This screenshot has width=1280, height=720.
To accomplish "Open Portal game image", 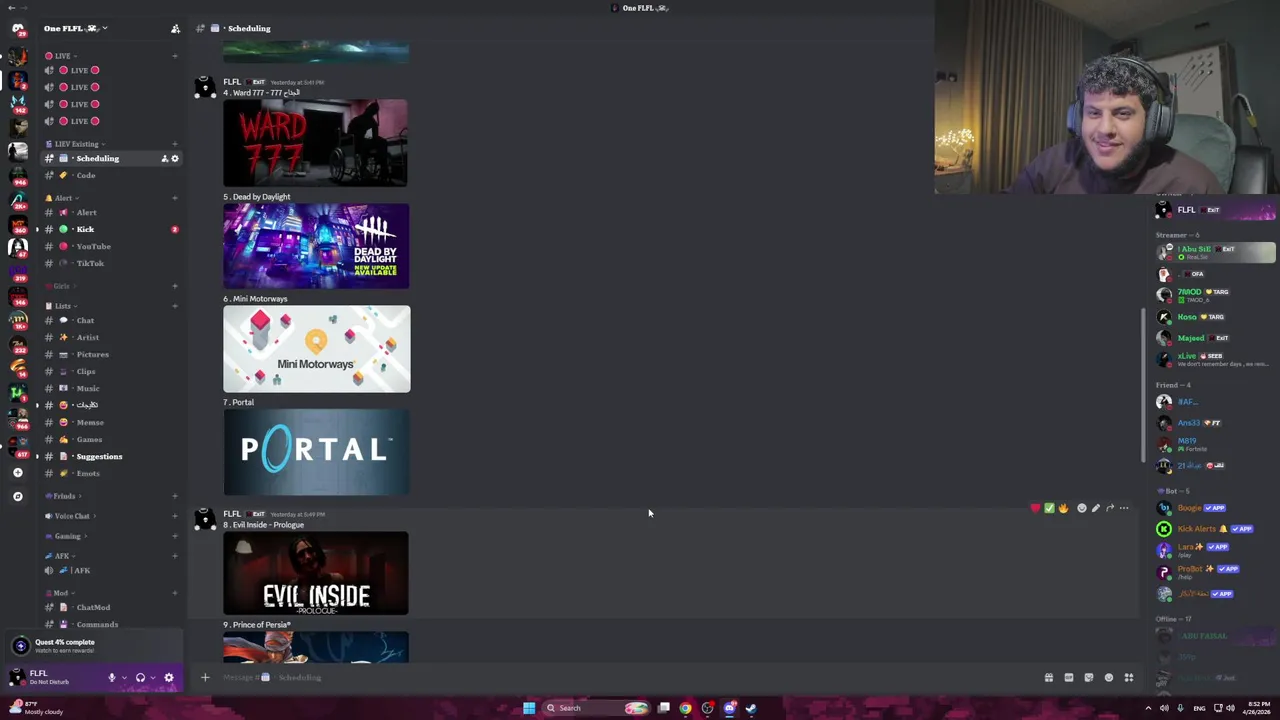I will point(316,452).
